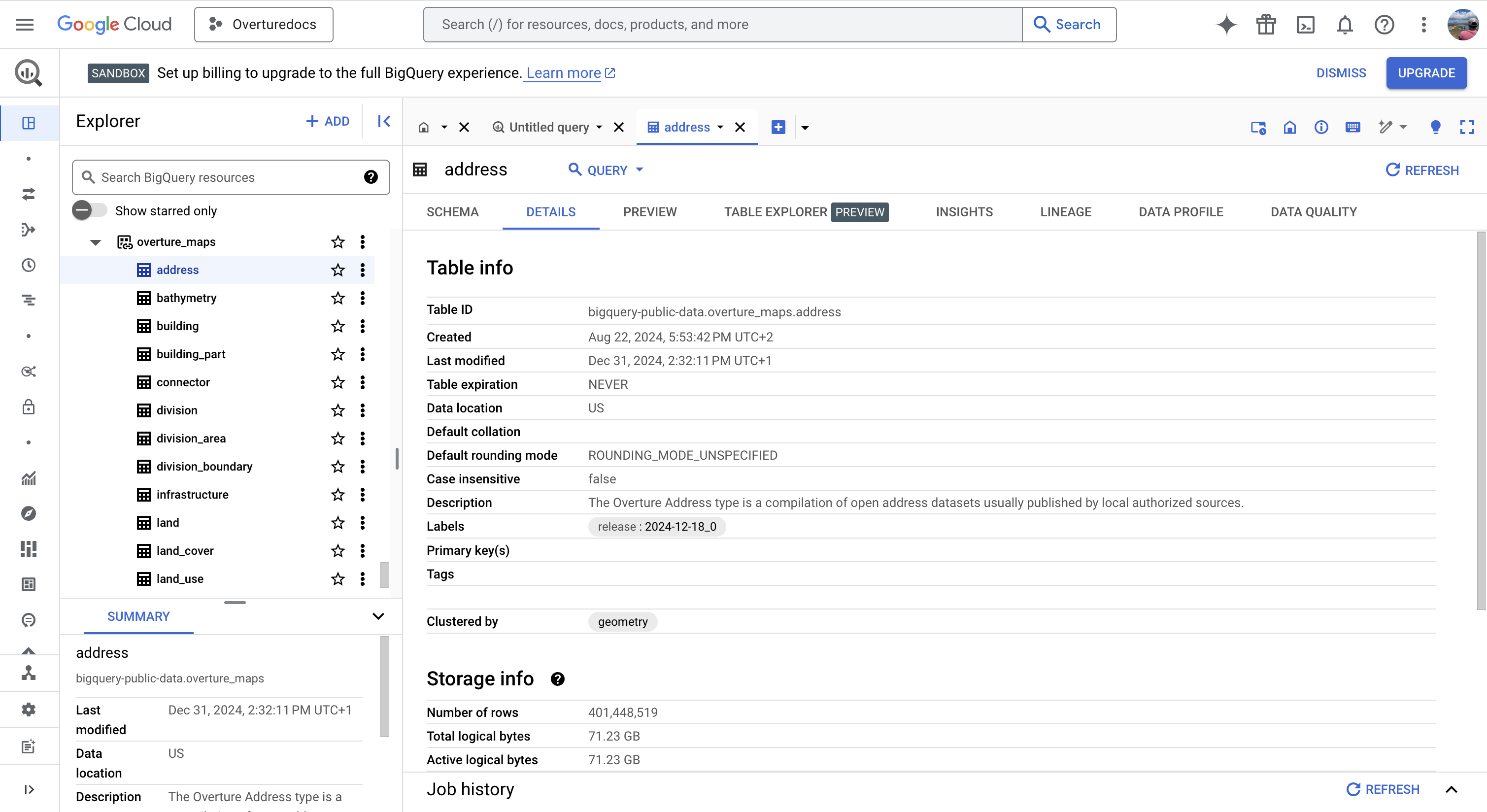Open the address tab dropdown arrow
Viewport: 1487px width, 812px height.
tap(720, 127)
